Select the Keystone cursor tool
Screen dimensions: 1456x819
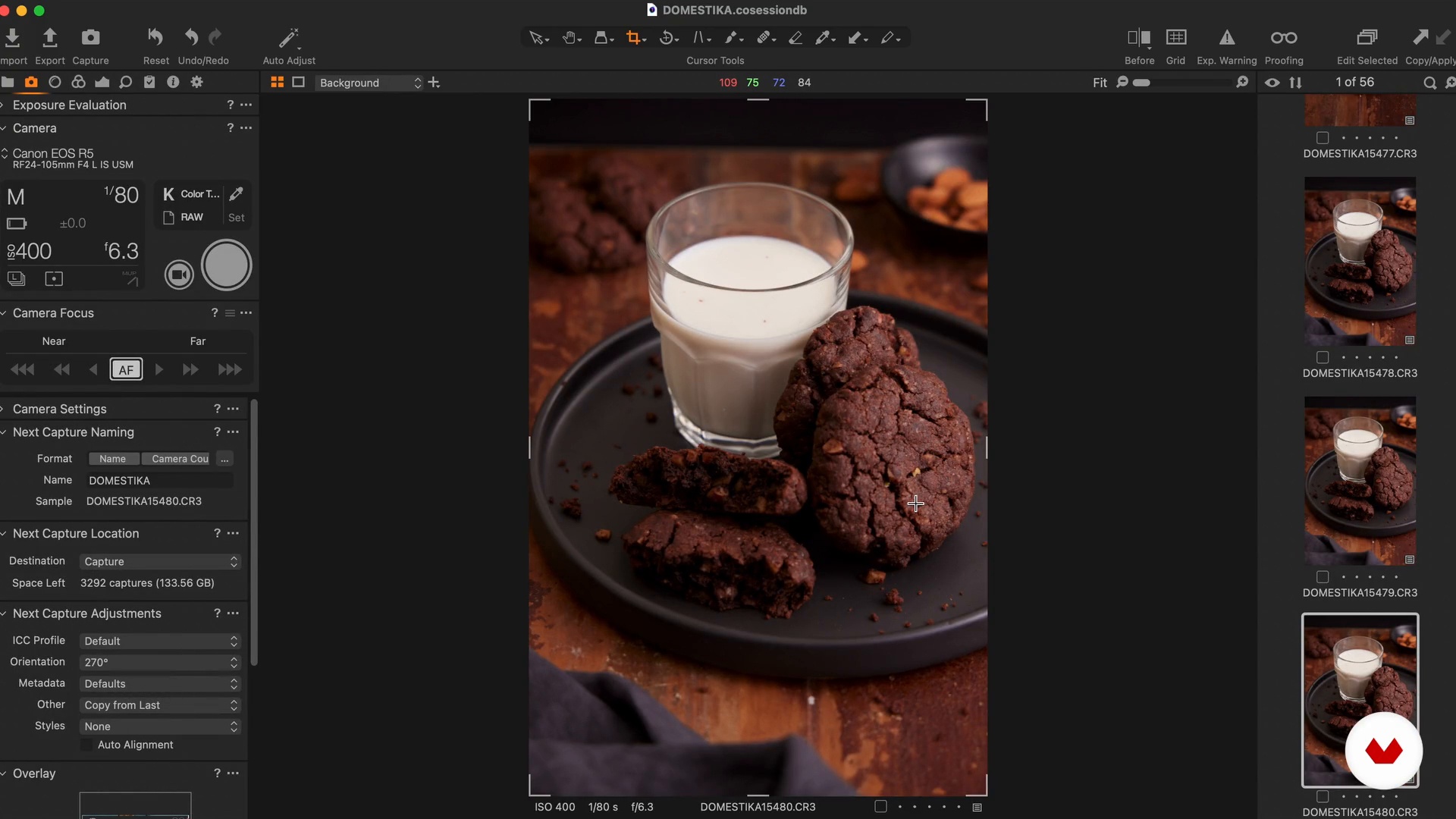699,38
